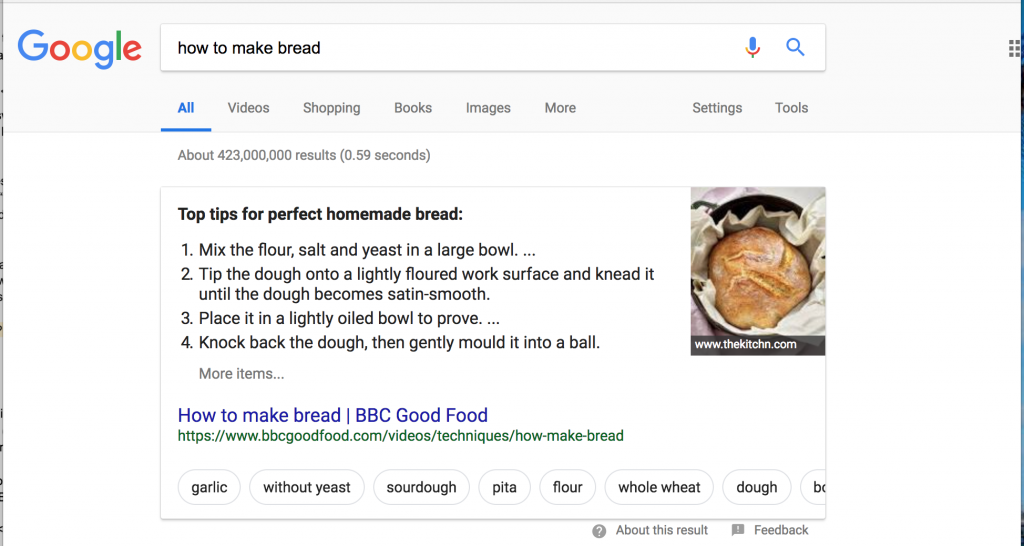Open the Settings dropdown menu

pyautogui.click(x=717, y=108)
